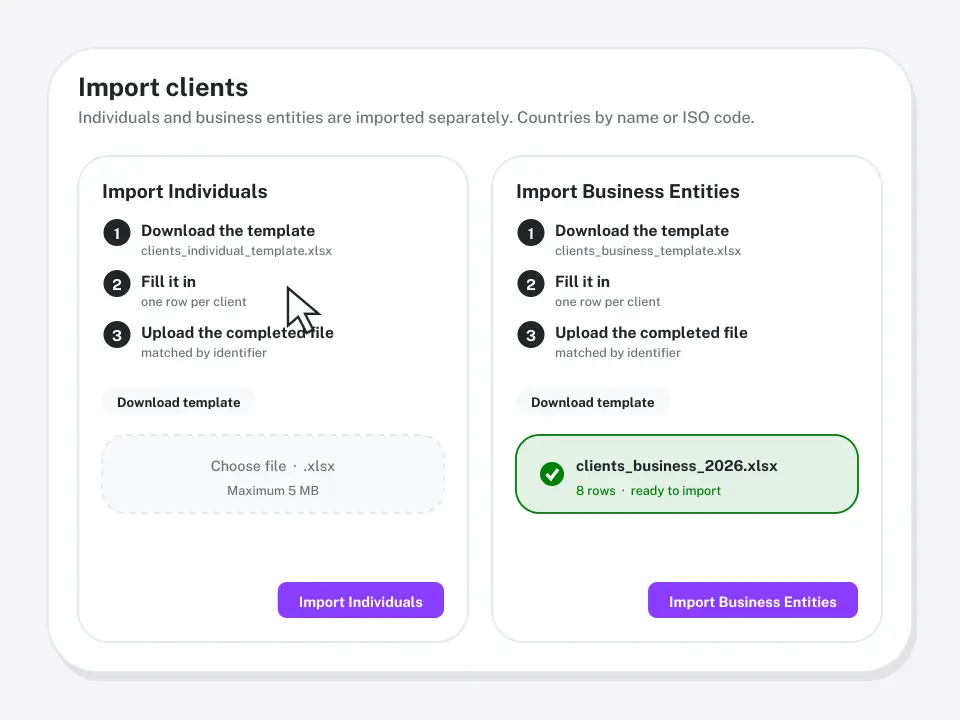
Task: Click the '8 rows · ready to import' status
Action: [x=648, y=490]
